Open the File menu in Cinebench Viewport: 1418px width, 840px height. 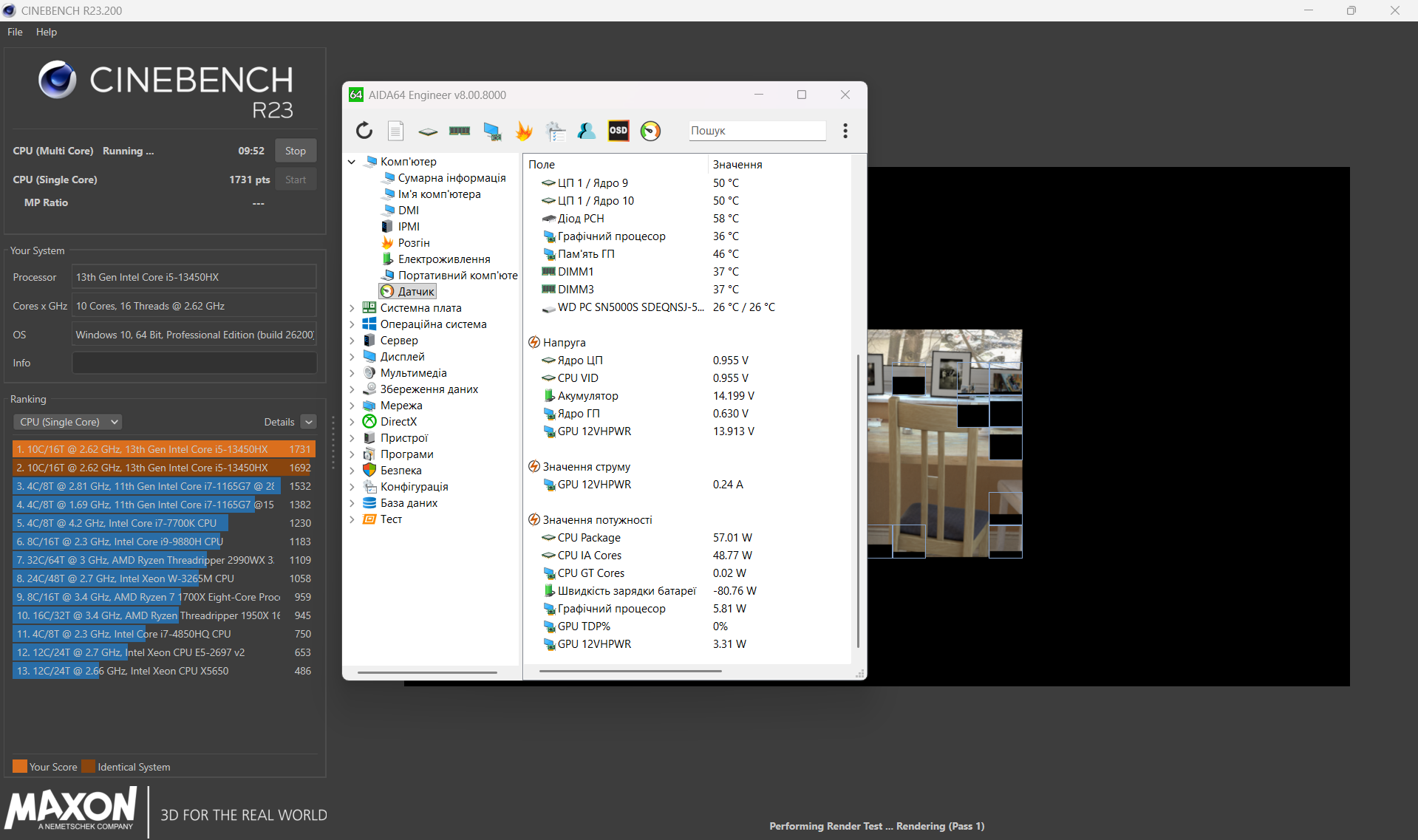15,32
